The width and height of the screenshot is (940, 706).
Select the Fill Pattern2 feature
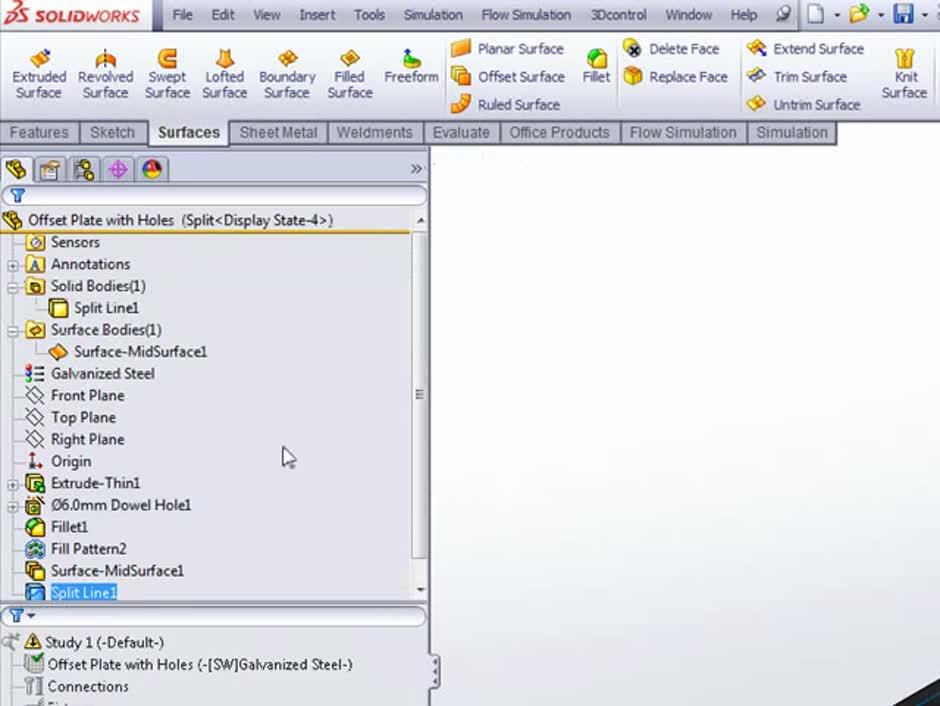click(x=88, y=549)
